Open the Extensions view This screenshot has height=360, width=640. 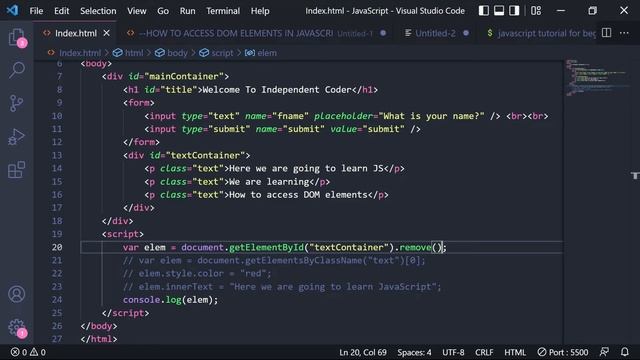(x=17, y=169)
